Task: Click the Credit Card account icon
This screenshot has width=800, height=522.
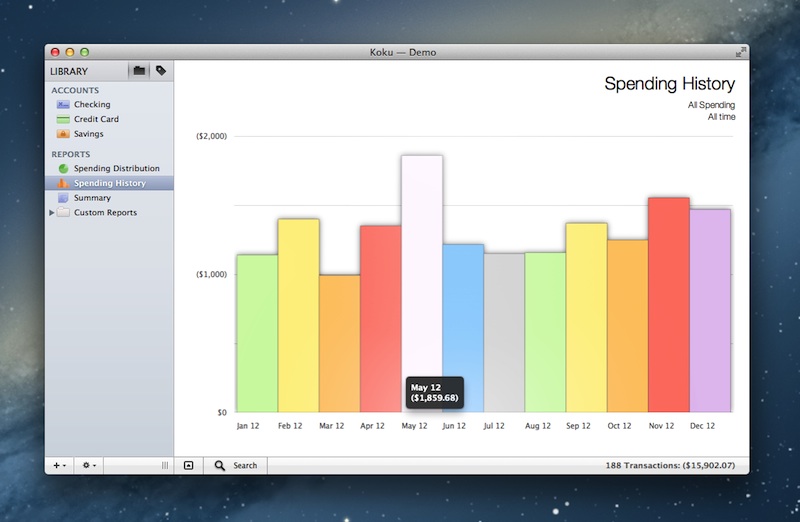Action: coord(63,119)
